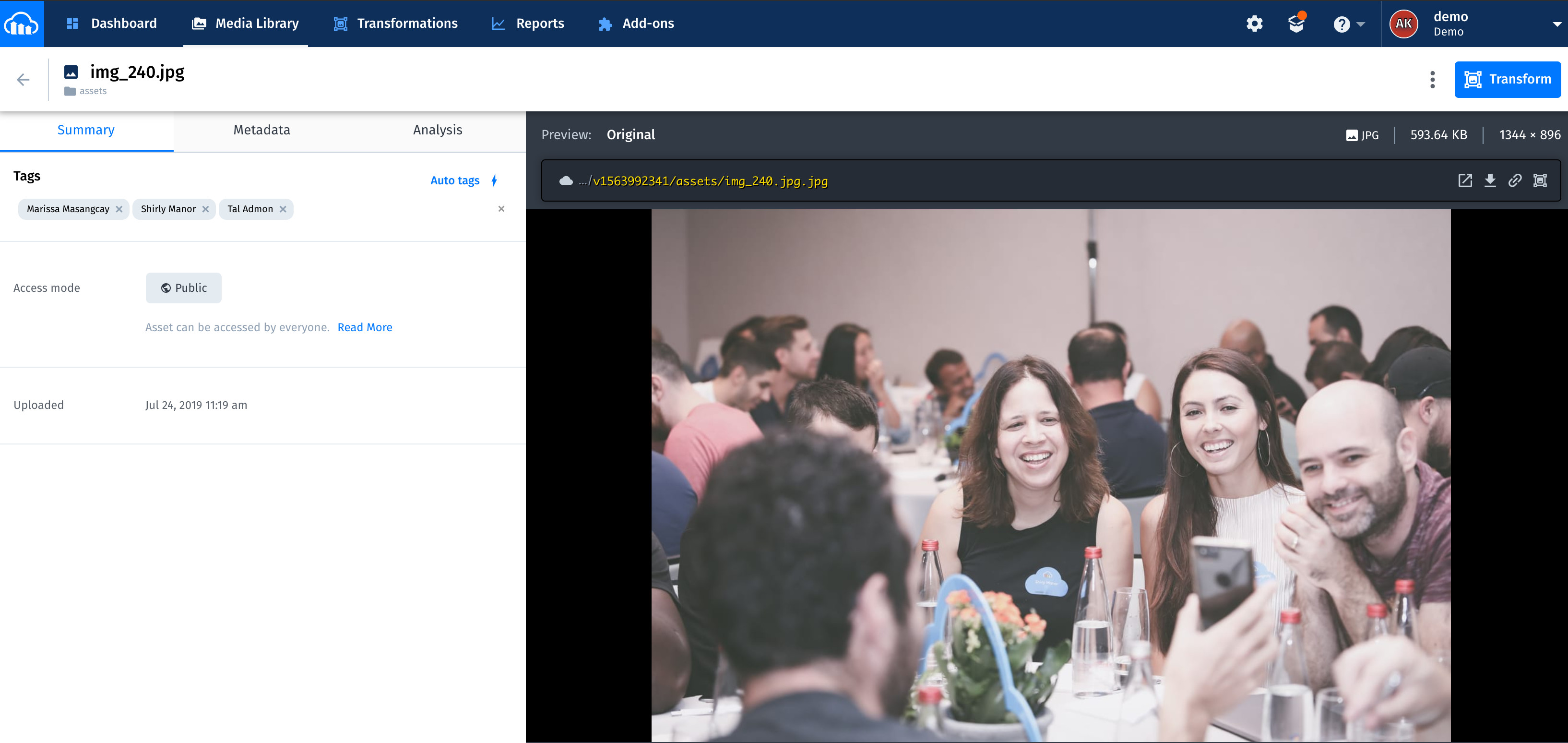The width and height of the screenshot is (1568, 743).
Task: Switch to the Analysis tab
Action: click(437, 130)
